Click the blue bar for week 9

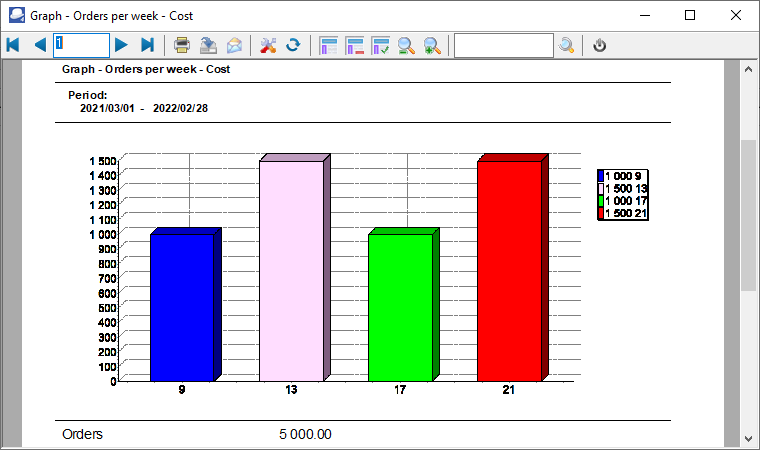coord(182,307)
